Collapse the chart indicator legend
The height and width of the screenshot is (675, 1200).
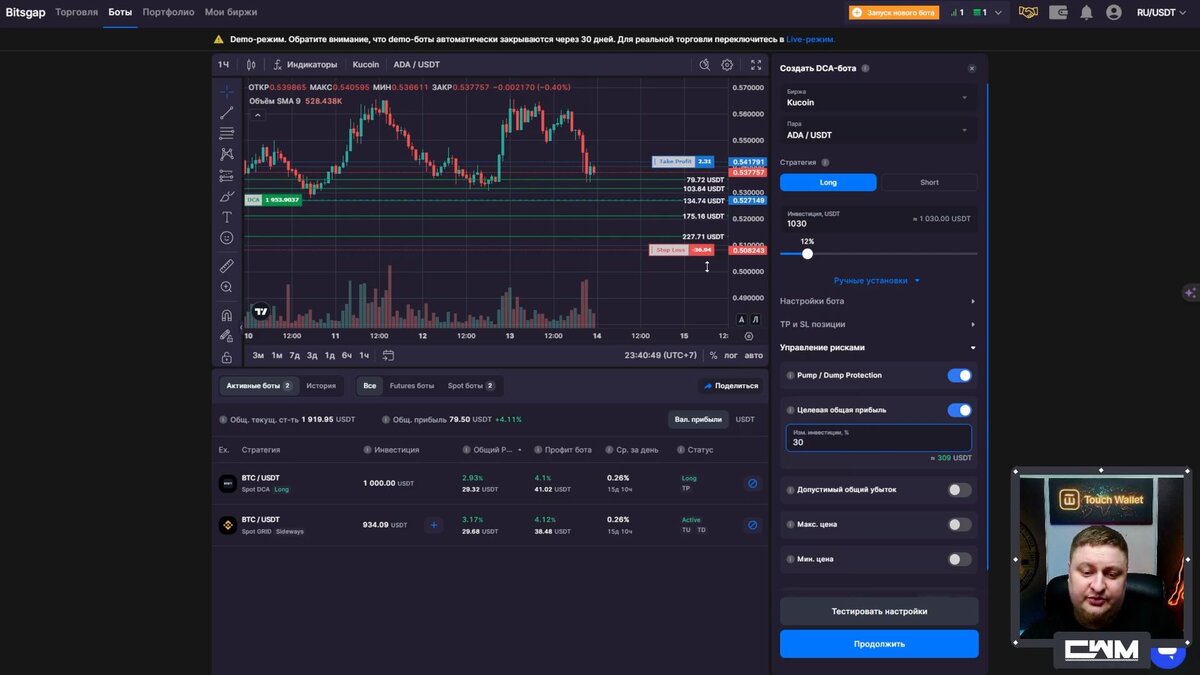click(257, 115)
